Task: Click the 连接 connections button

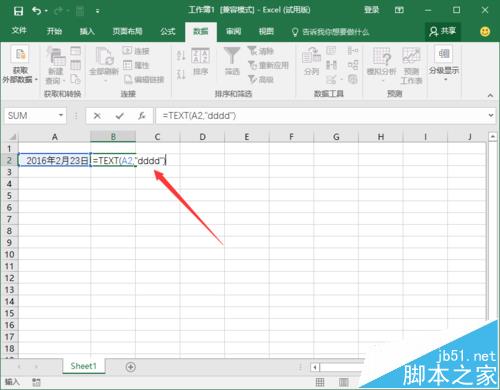Action: pos(136,51)
